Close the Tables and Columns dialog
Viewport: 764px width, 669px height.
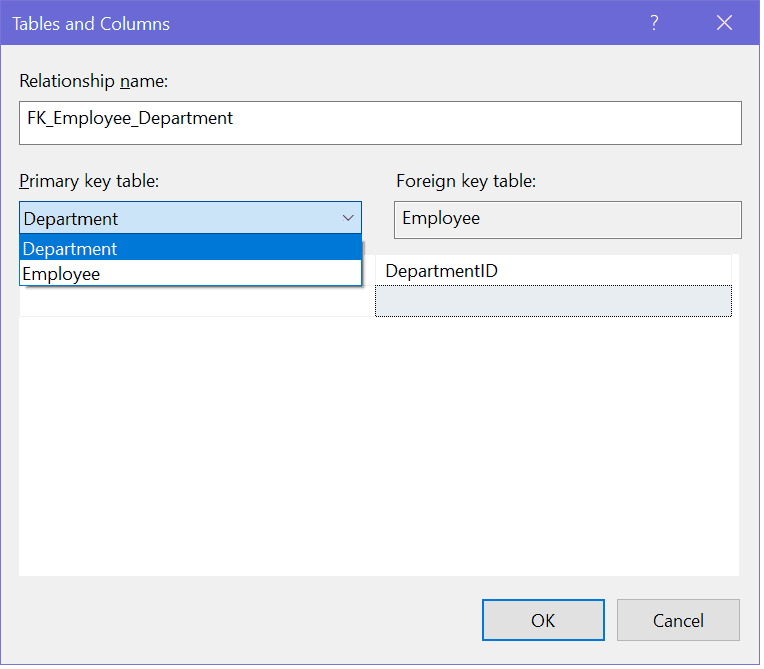[725, 23]
